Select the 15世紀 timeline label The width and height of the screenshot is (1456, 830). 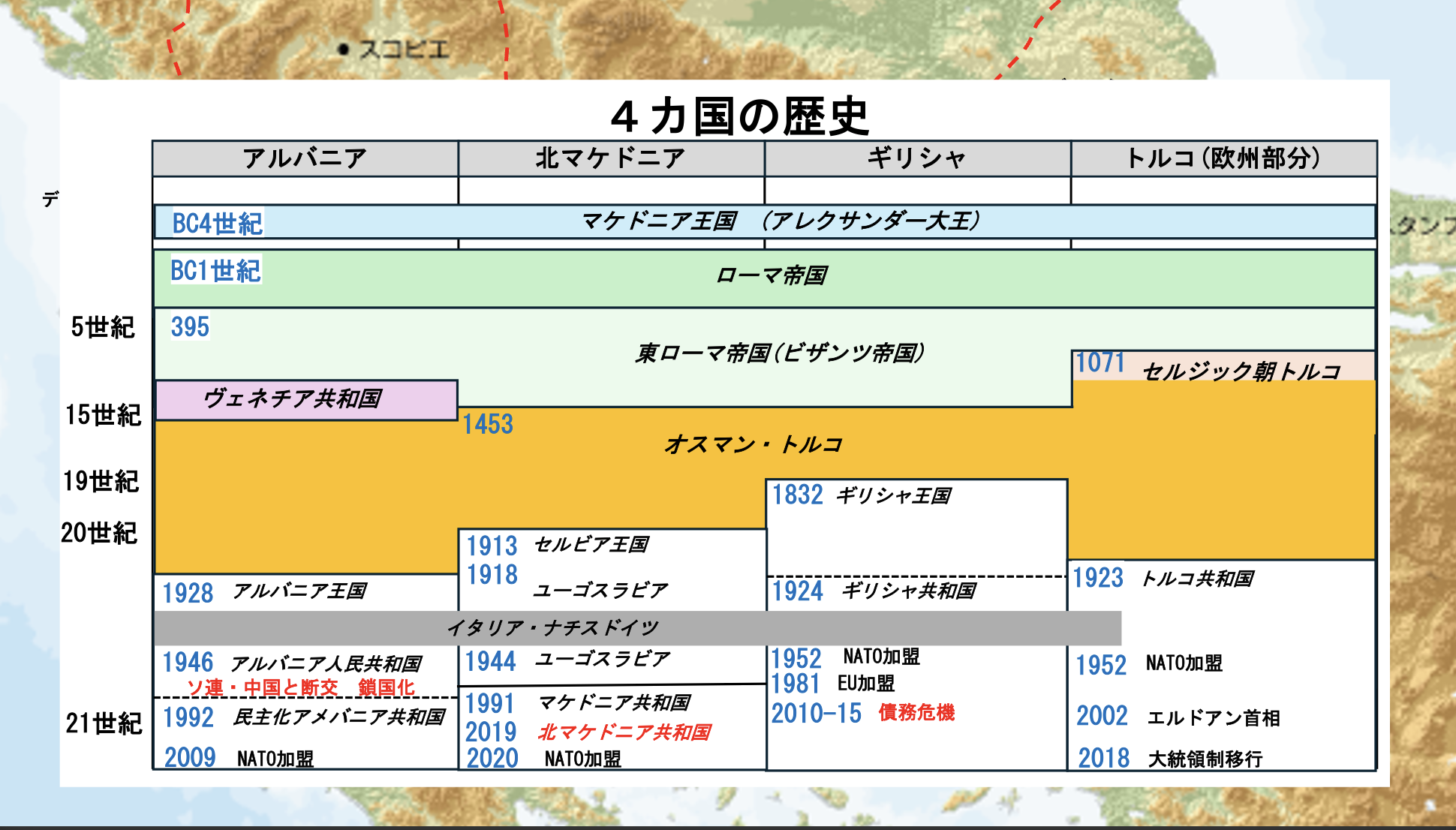click(103, 415)
